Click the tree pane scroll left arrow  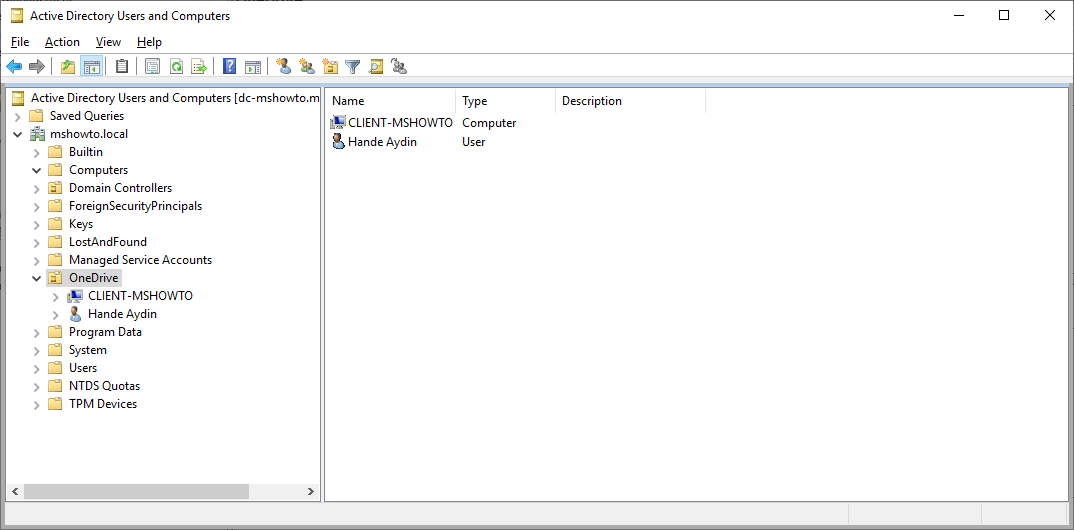15,492
